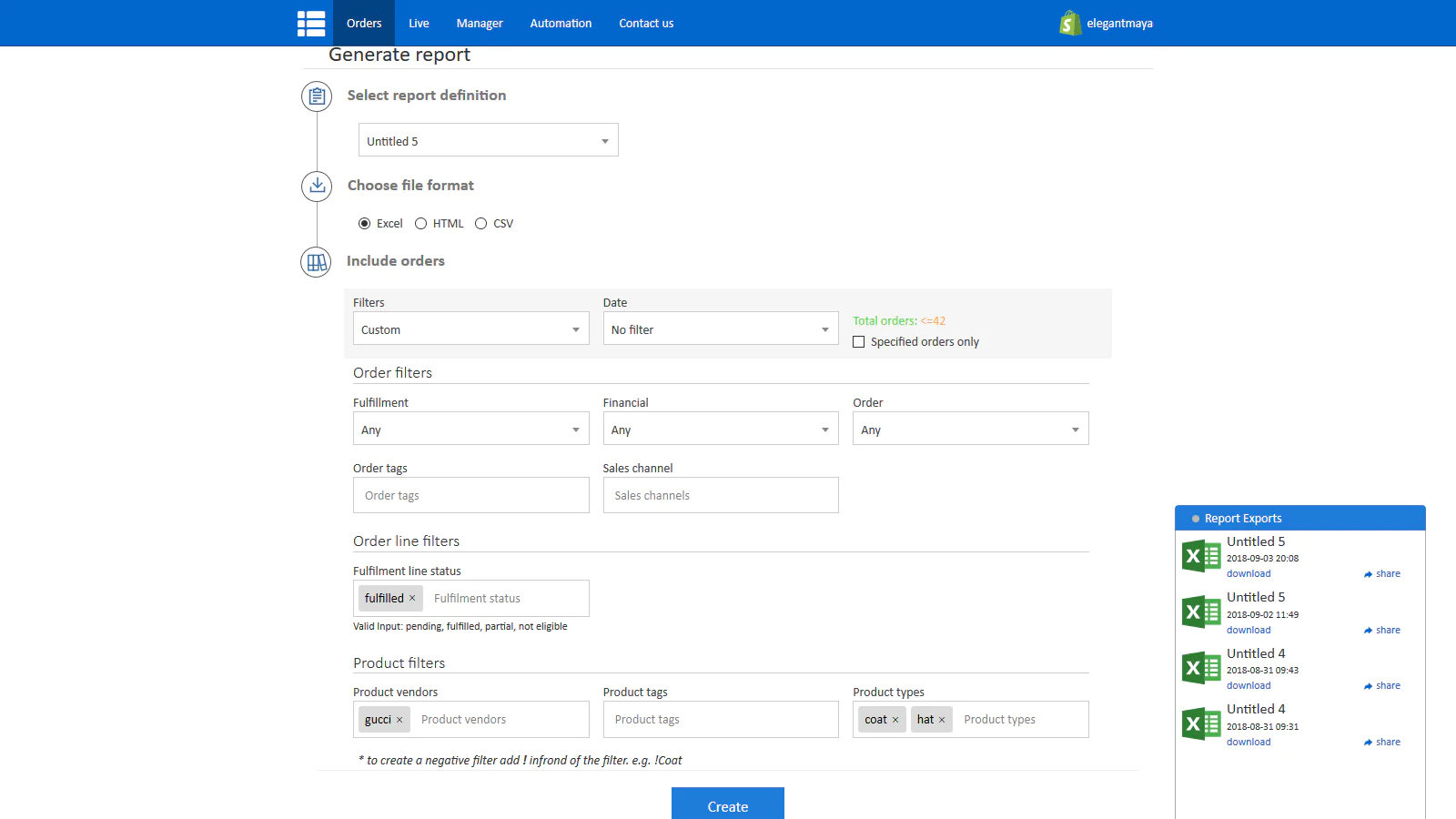The image size is (1456, 819).
Task: Click the app grid logo icon
Action: click(x=311, y=23)
